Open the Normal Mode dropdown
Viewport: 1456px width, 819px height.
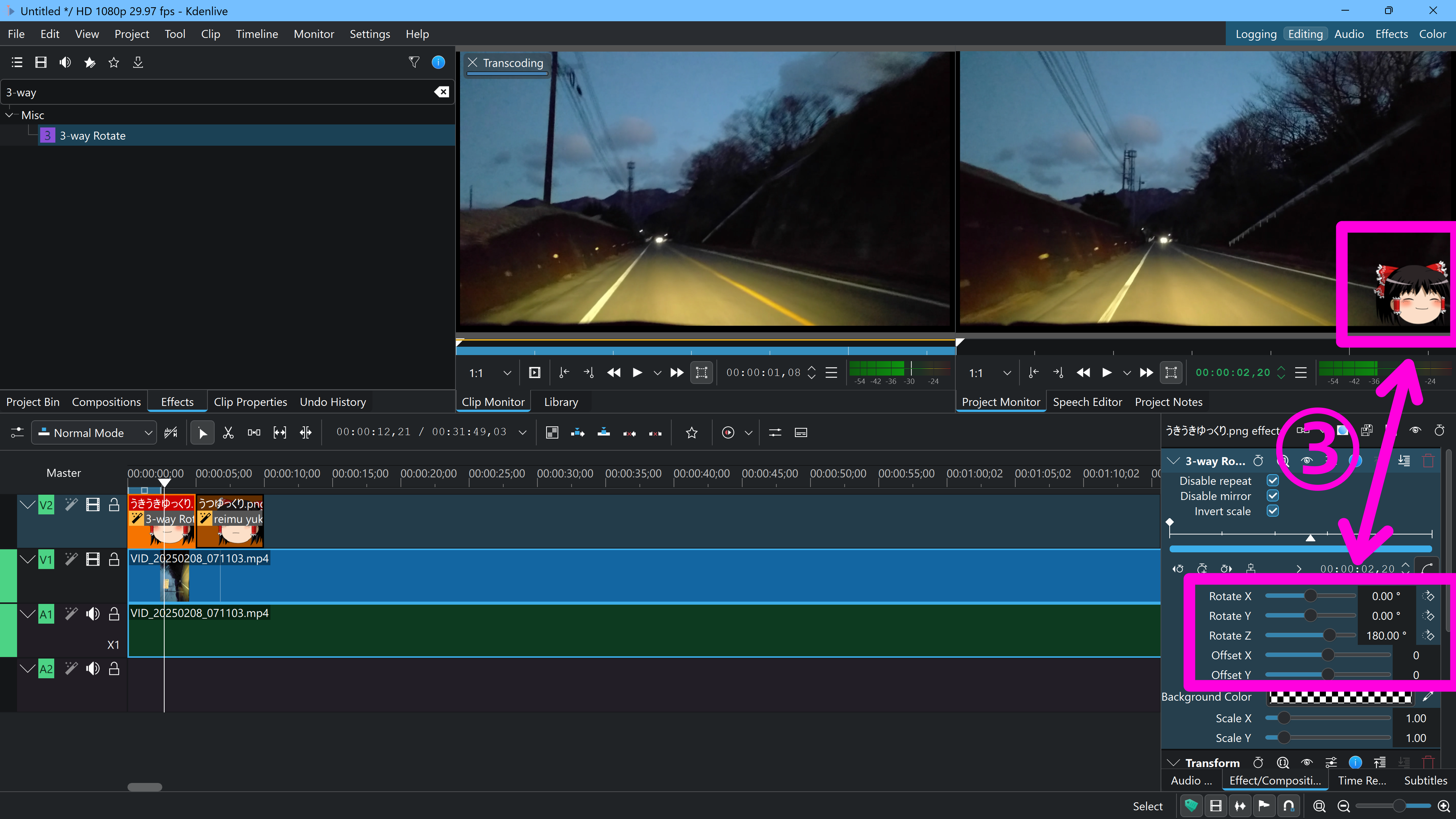[94, 432]
